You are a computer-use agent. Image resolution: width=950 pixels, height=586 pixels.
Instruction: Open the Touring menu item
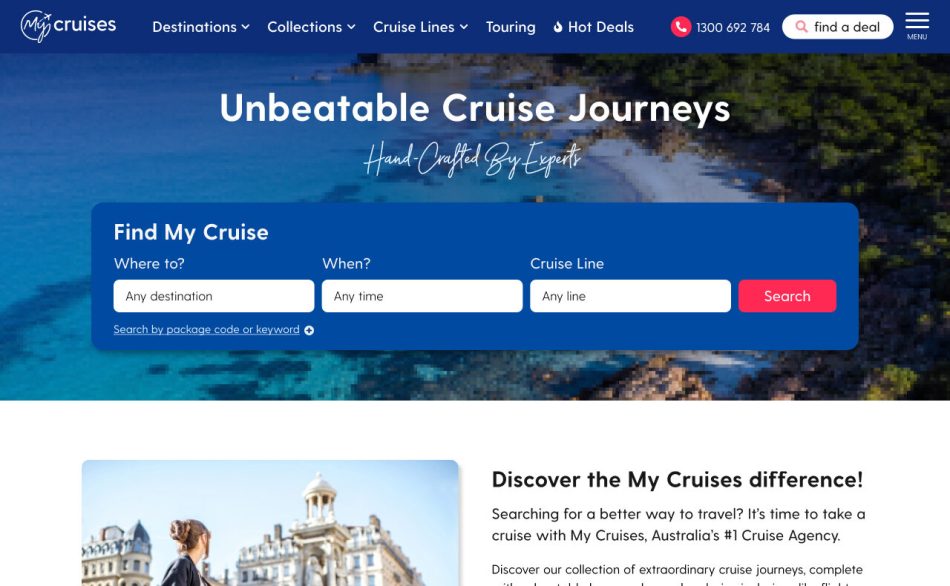[510, 27]
